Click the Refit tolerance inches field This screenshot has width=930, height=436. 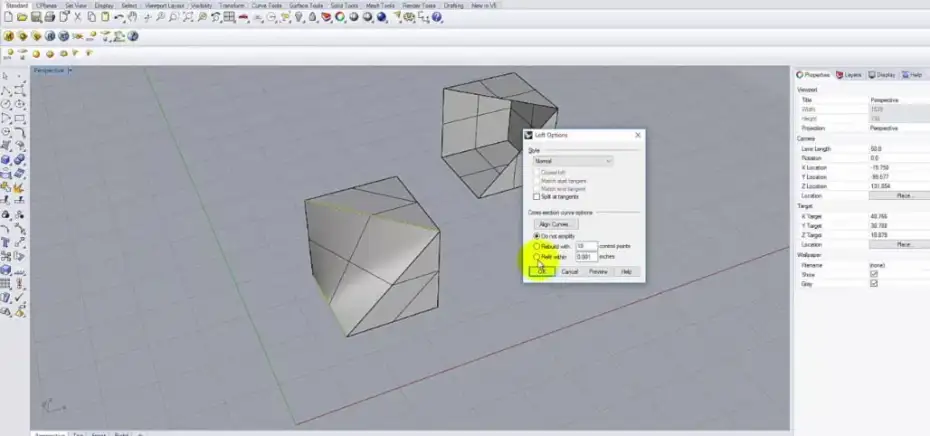[x=586, y=257]
